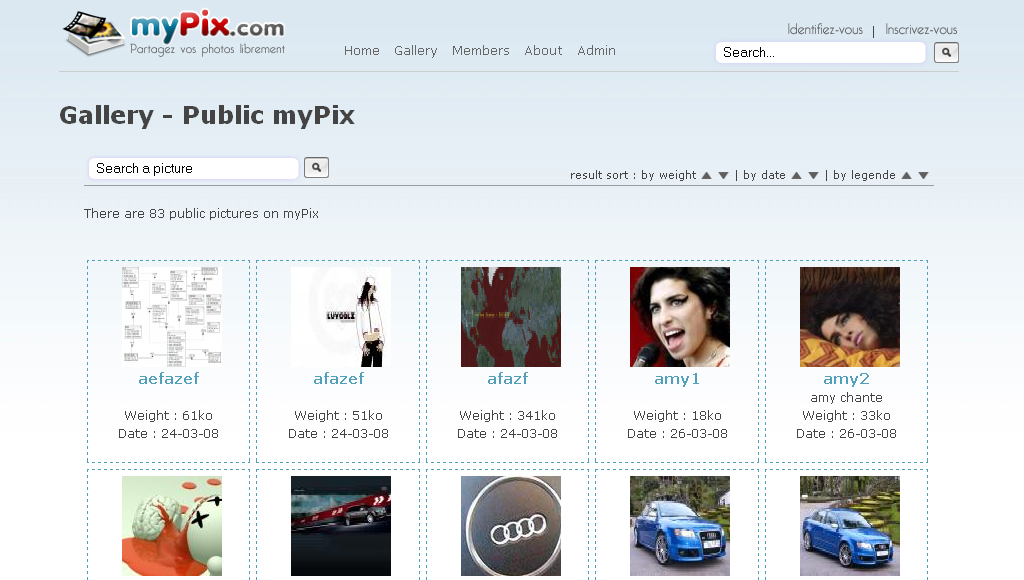This screenshot has height=580, width=1024.
Task: Click the Identifiez-vous login link
Action: (x=825, y=29)
